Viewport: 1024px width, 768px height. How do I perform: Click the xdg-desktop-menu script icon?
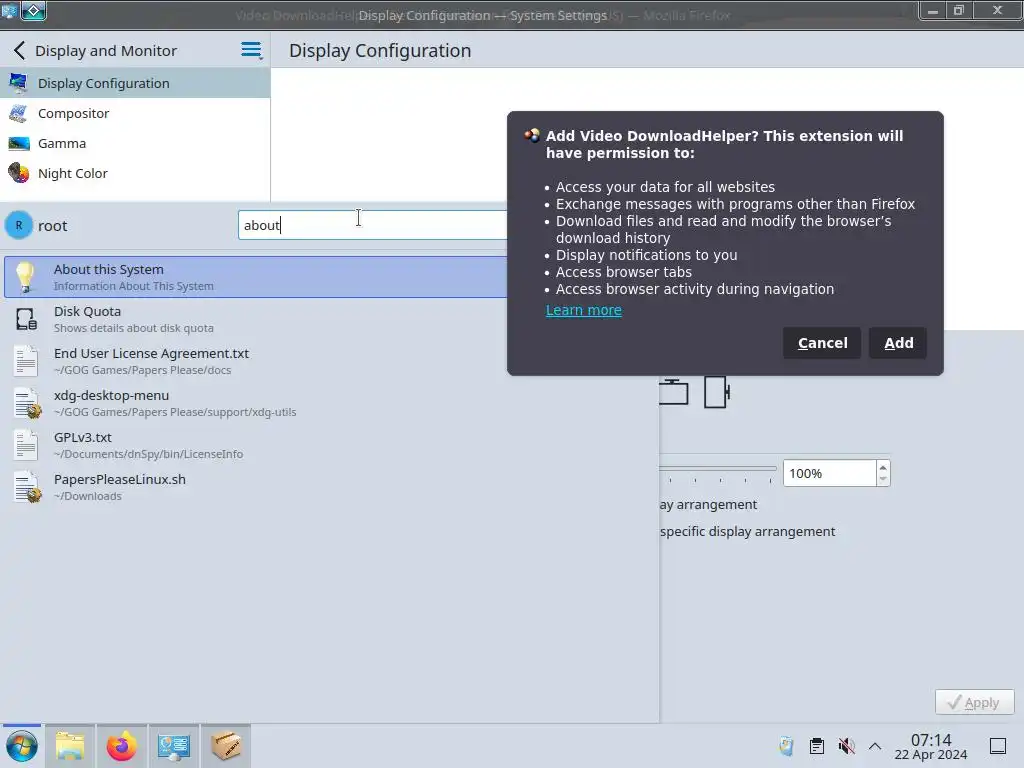pos(27,403)
